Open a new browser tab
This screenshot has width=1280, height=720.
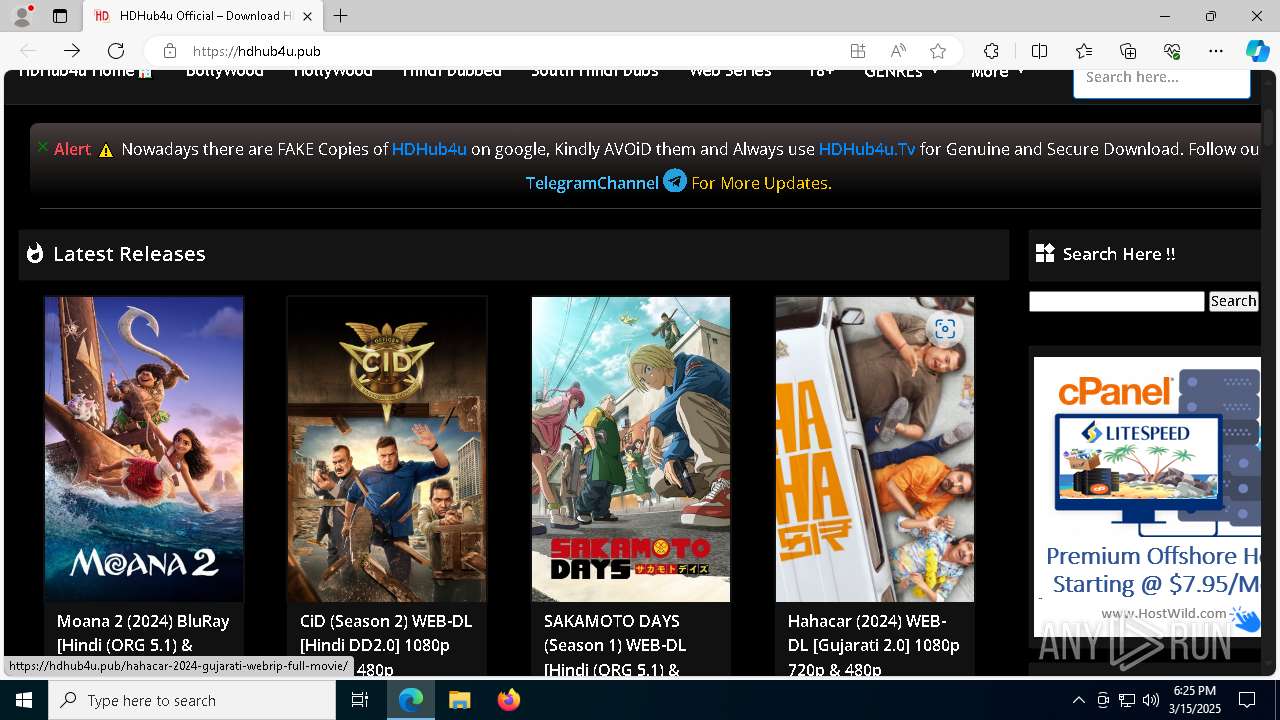pos(341,16)
